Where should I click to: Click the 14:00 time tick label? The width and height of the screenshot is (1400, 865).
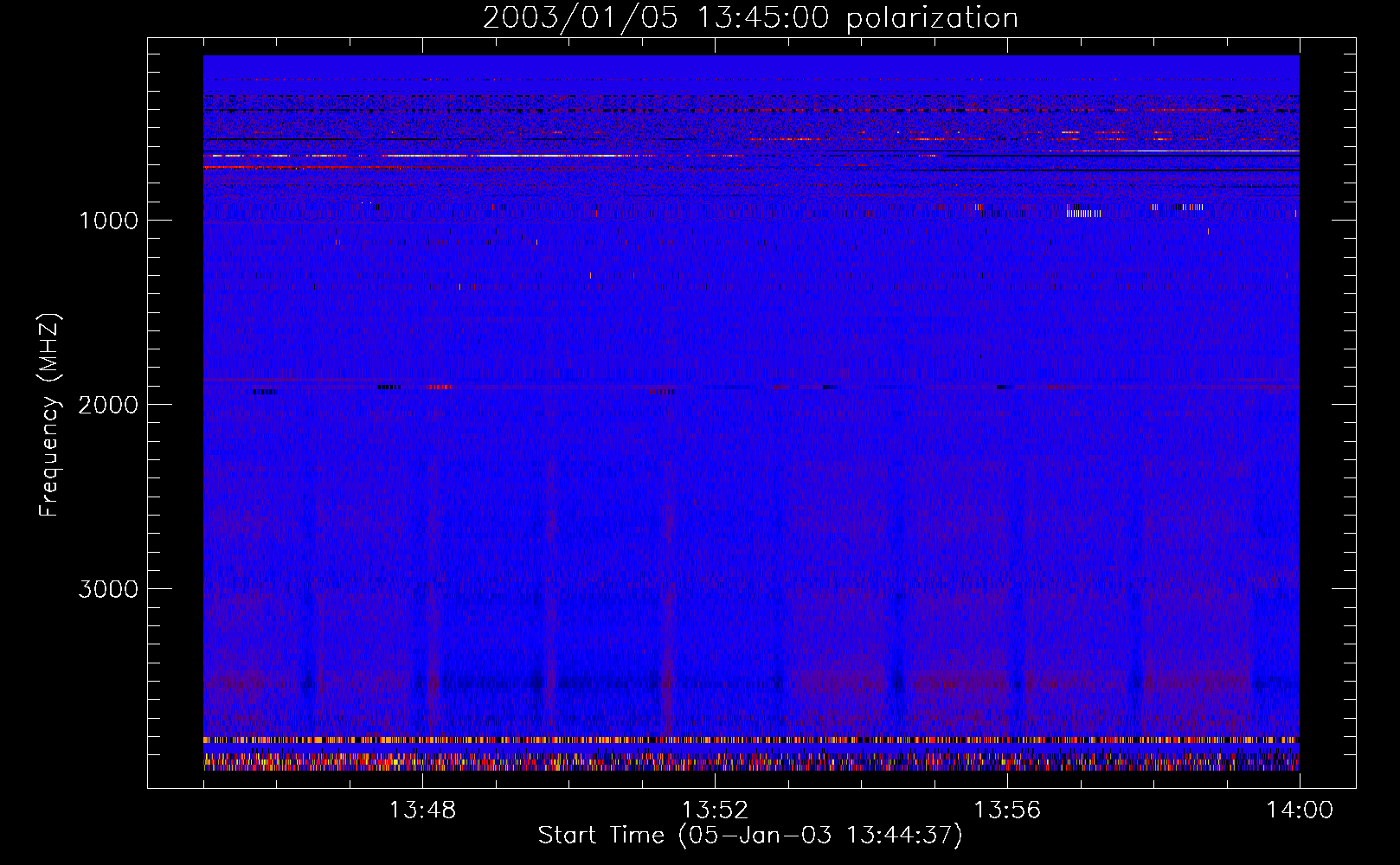[1300, 811]
